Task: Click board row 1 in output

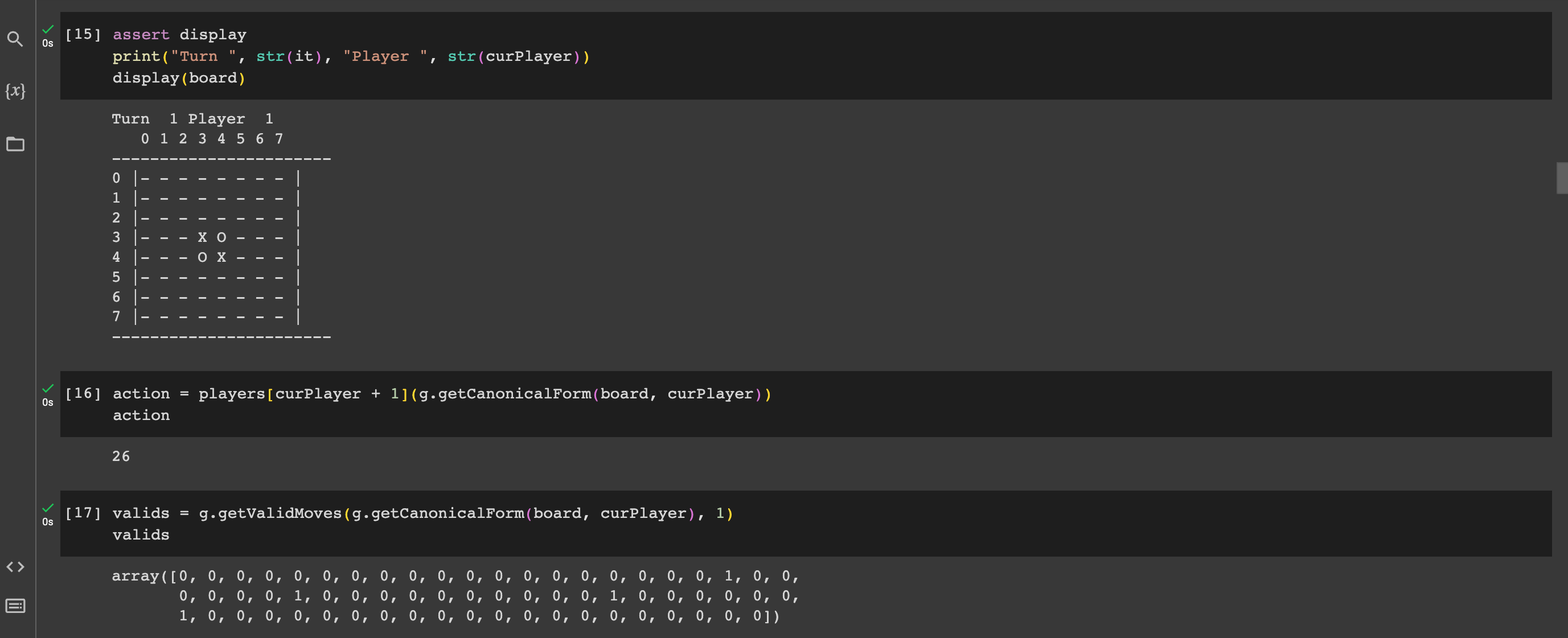Action: click(x=206, y=197)
